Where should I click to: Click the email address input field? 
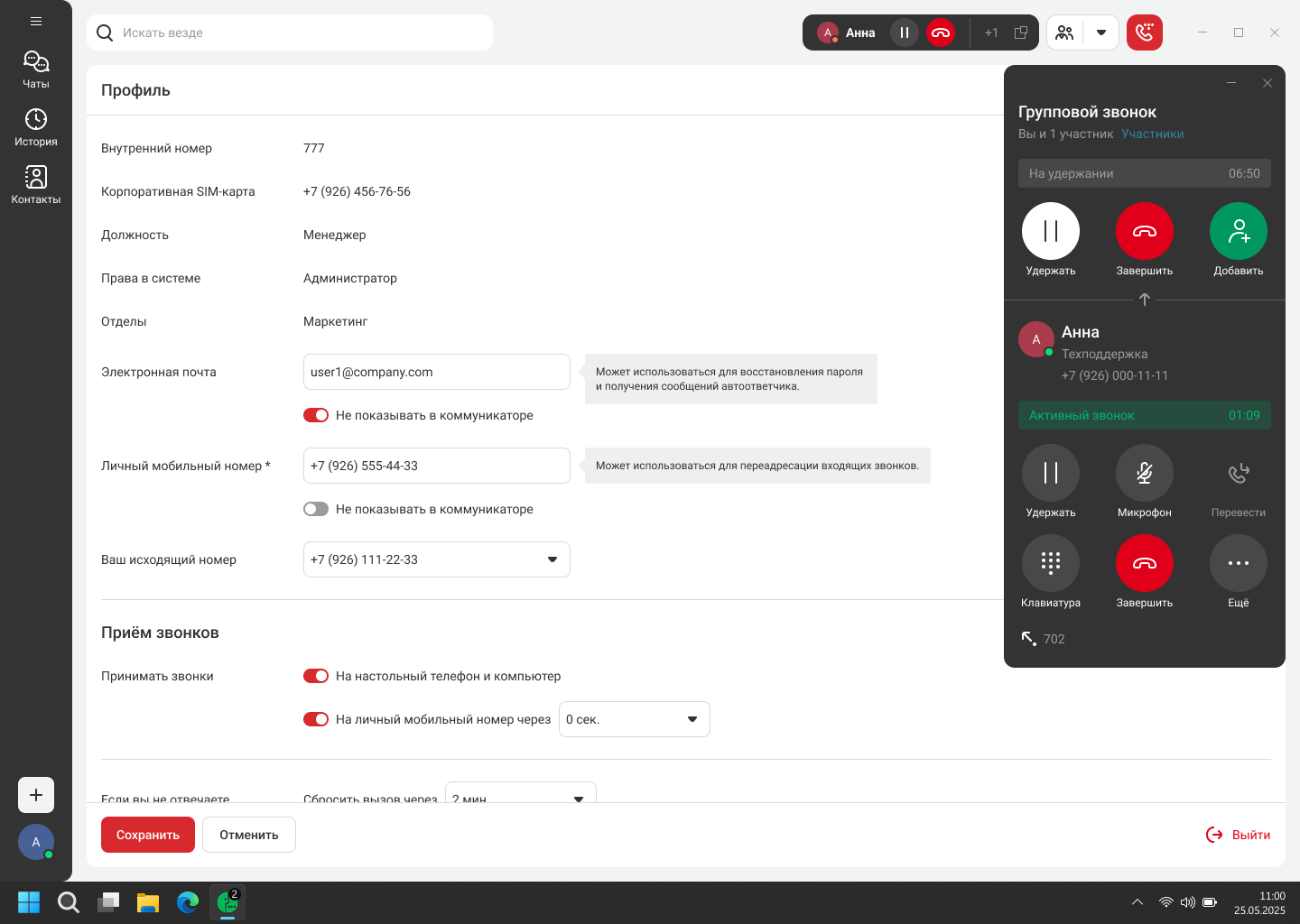click(x=436, y=372)
